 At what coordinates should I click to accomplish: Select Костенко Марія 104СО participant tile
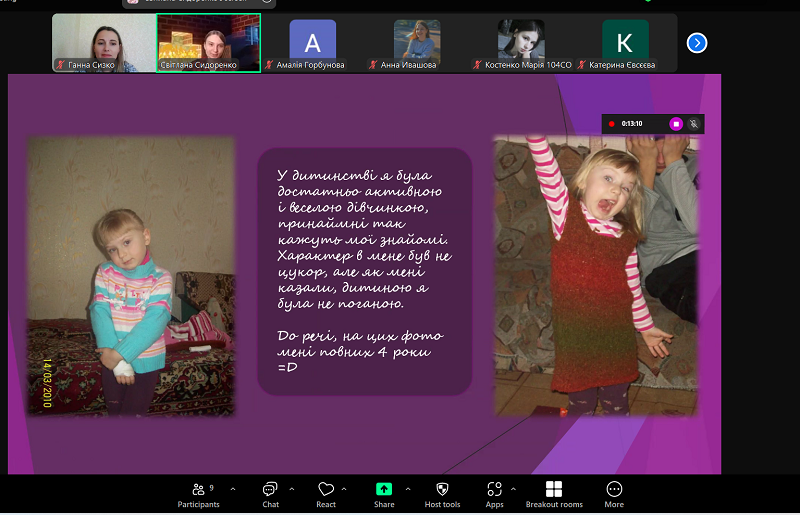coord(521,43)
